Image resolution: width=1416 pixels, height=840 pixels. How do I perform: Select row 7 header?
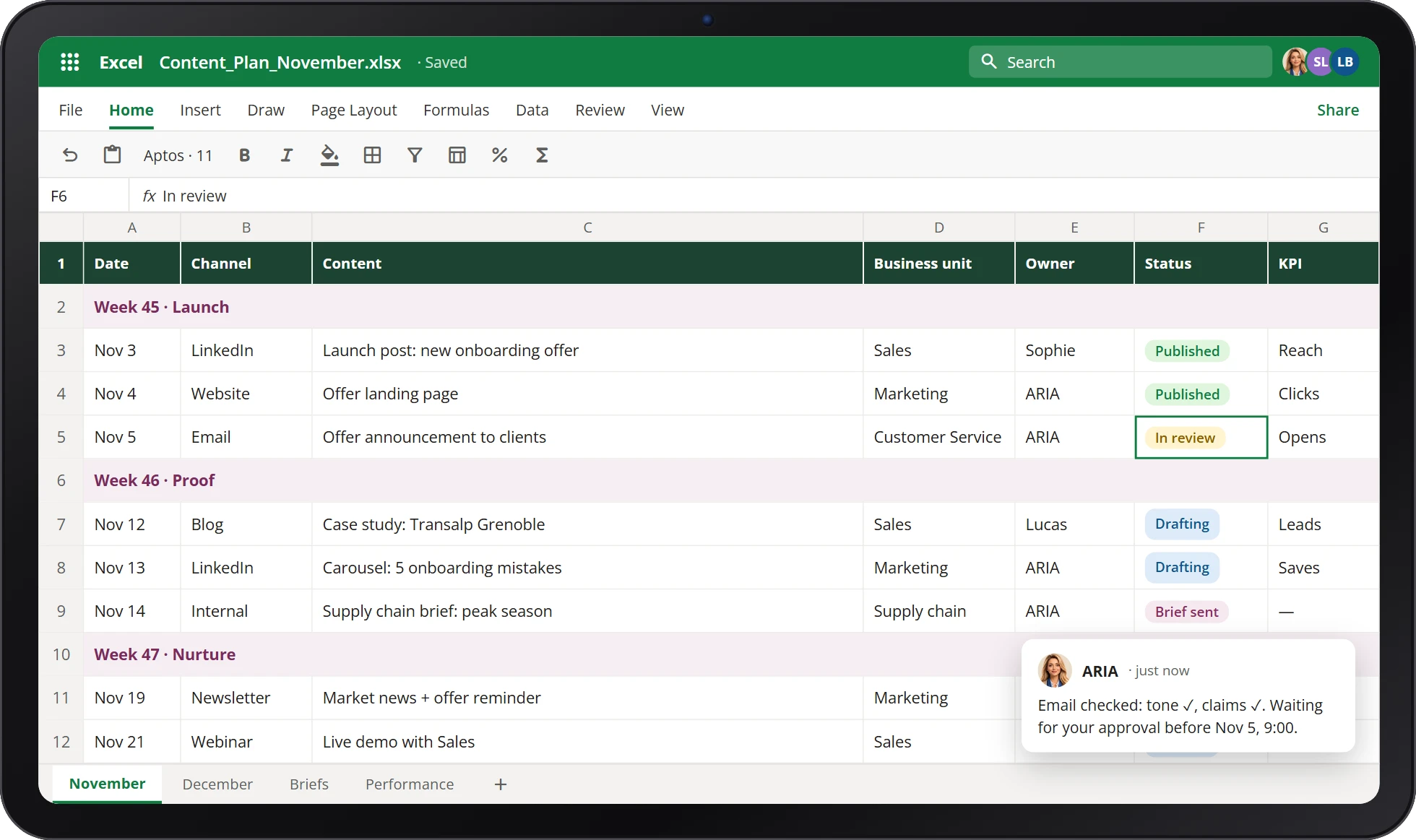(61, 524)
